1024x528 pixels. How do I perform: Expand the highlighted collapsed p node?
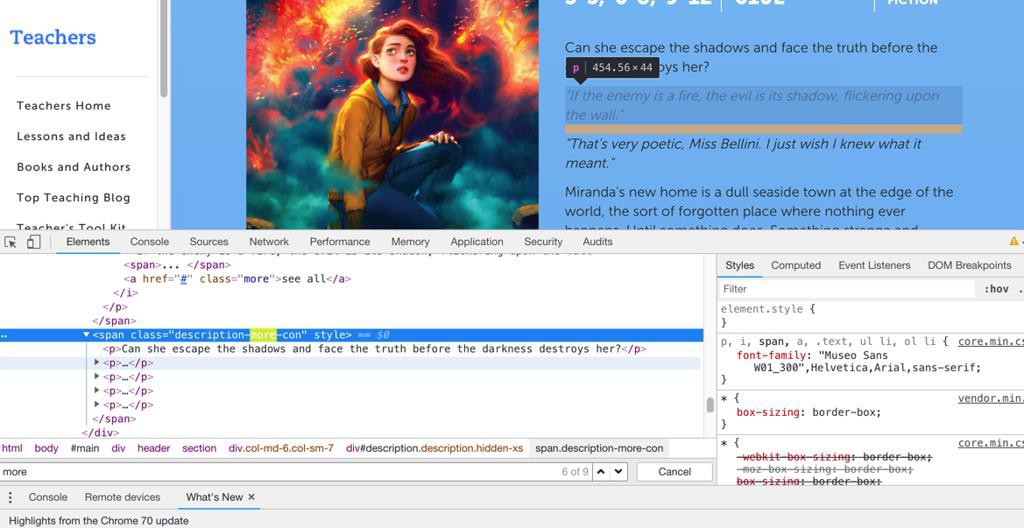pyautogui.click(x=97, y=363)
